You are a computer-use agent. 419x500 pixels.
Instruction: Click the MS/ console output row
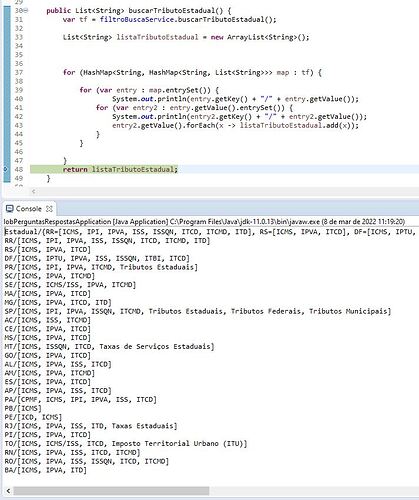tap(48, 338)
